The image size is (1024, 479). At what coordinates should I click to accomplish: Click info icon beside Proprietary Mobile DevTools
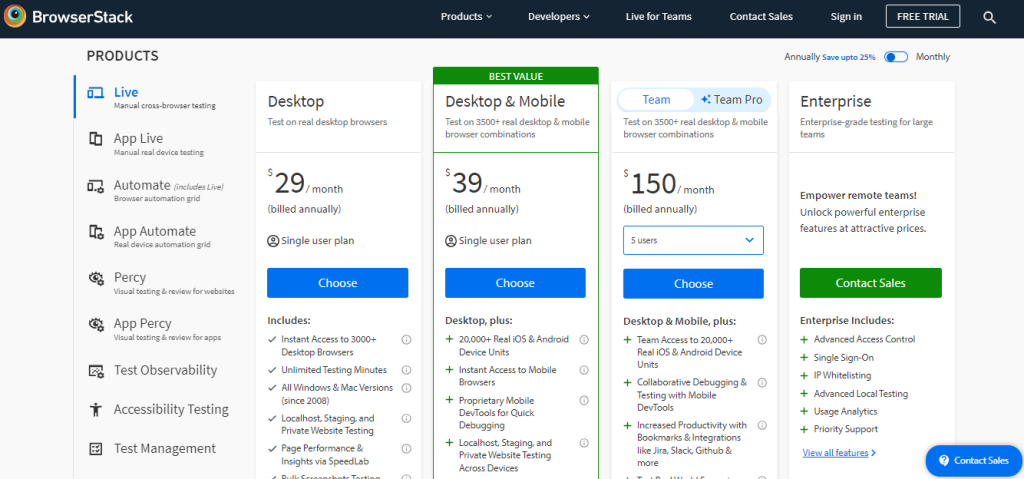point(584,400)
